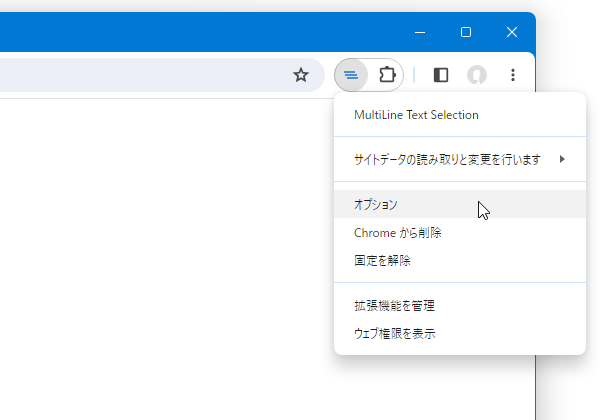Expand the submenu arrow beside サイトデータ
The height and width of the screenshot is (420, 600).
click(x=562, y=159)
